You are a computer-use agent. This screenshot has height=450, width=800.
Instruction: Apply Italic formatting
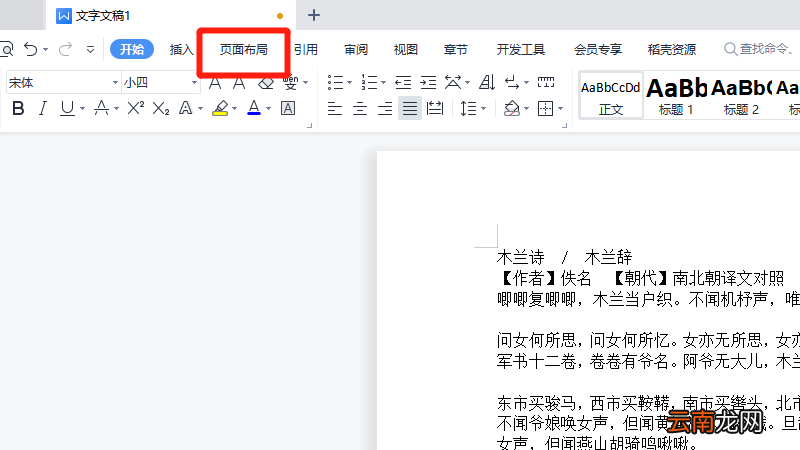(43, 108)
